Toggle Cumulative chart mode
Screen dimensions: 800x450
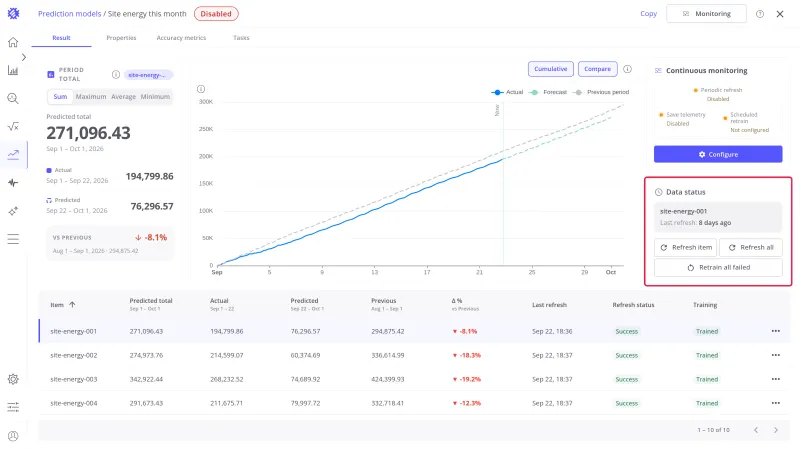click(551, 69)
